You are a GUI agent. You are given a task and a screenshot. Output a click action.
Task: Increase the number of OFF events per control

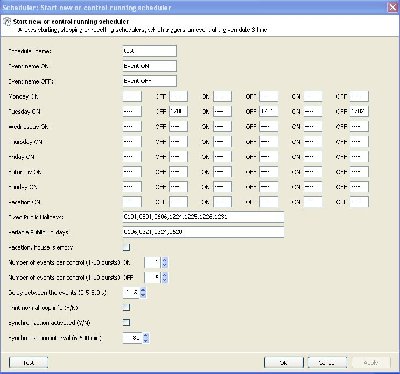click(165, 275)
